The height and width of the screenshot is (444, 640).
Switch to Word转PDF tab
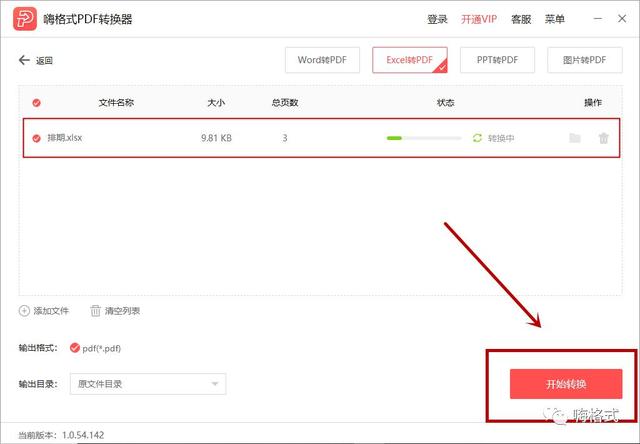322,60
